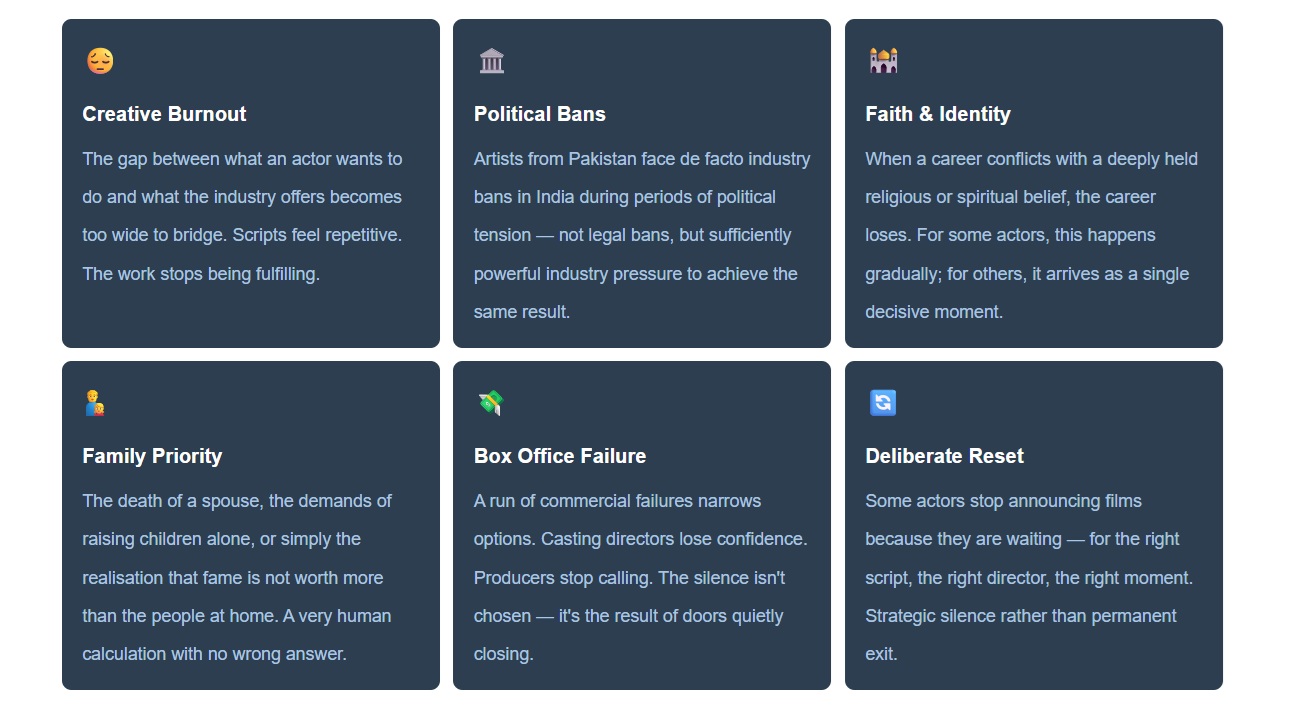The width and height of the screenshot is (1296, 721).
Task: Click the text about commercial failures
Action: (641, 577)
